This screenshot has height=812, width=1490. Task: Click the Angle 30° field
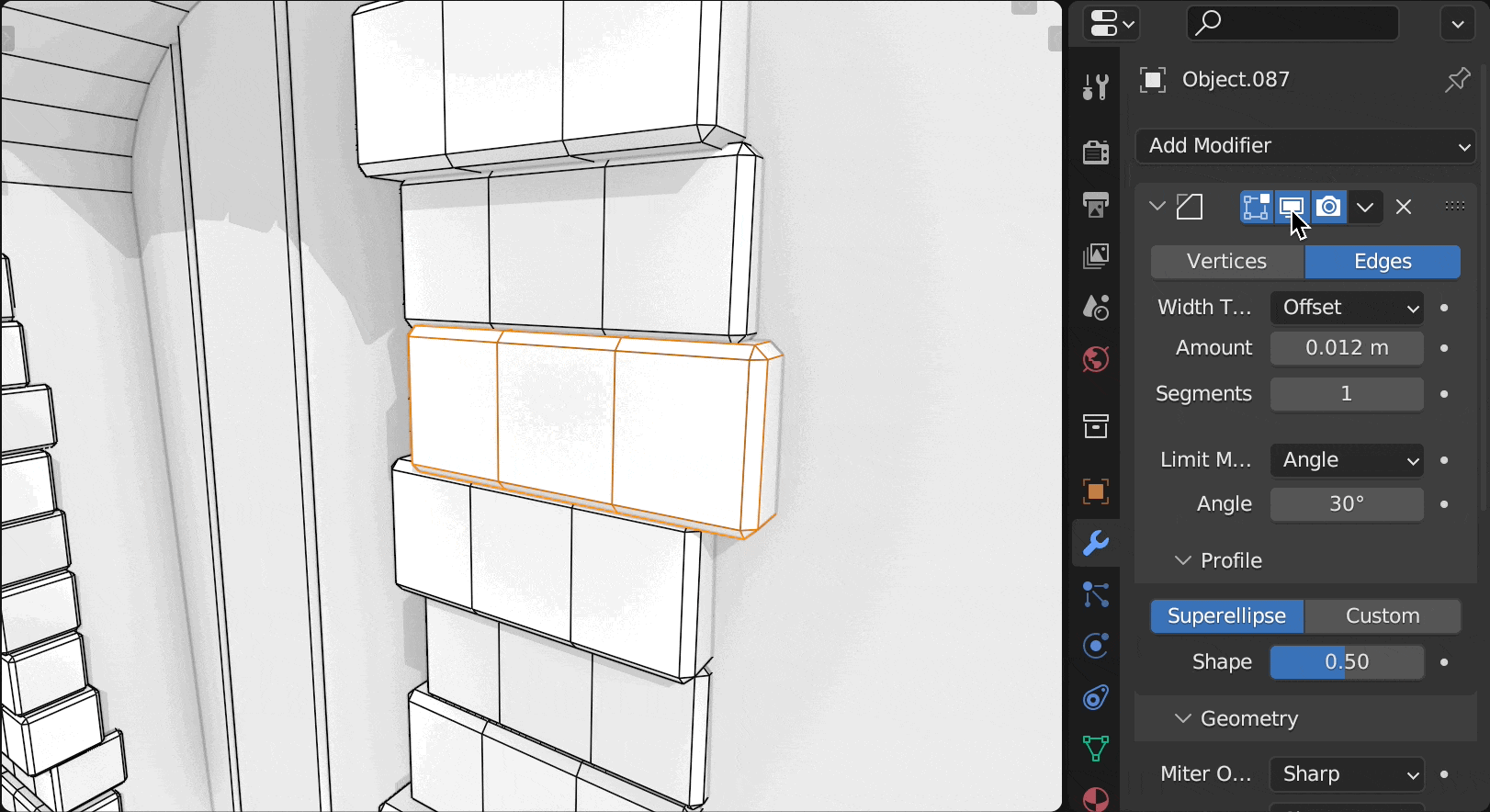[1347, 504]
